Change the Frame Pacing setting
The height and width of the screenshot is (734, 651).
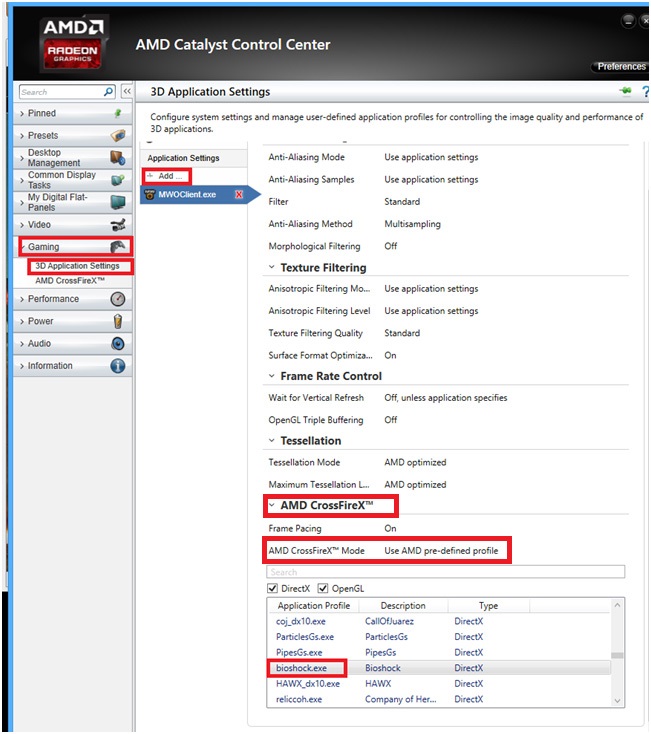tap(390, 528)
